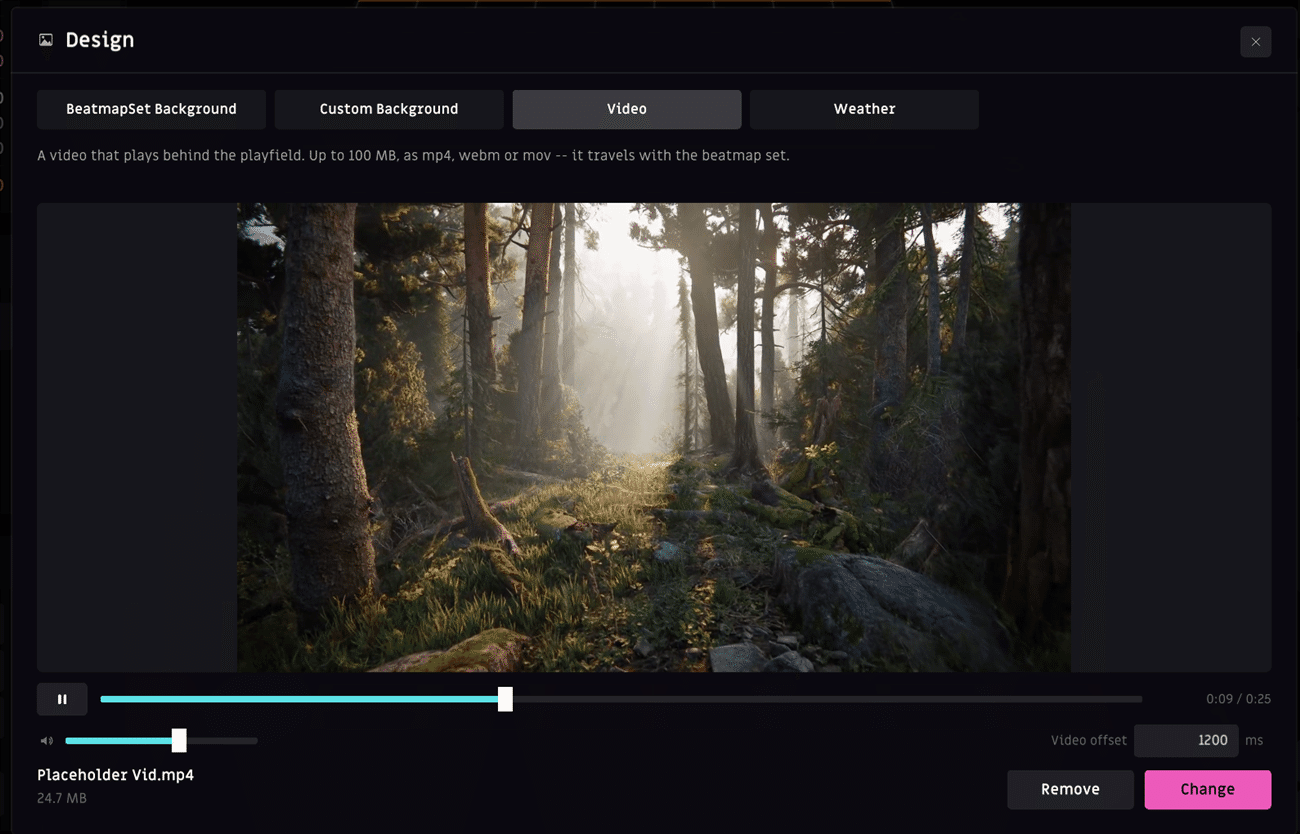Focus the Video offset input field

pos(1186,740)
